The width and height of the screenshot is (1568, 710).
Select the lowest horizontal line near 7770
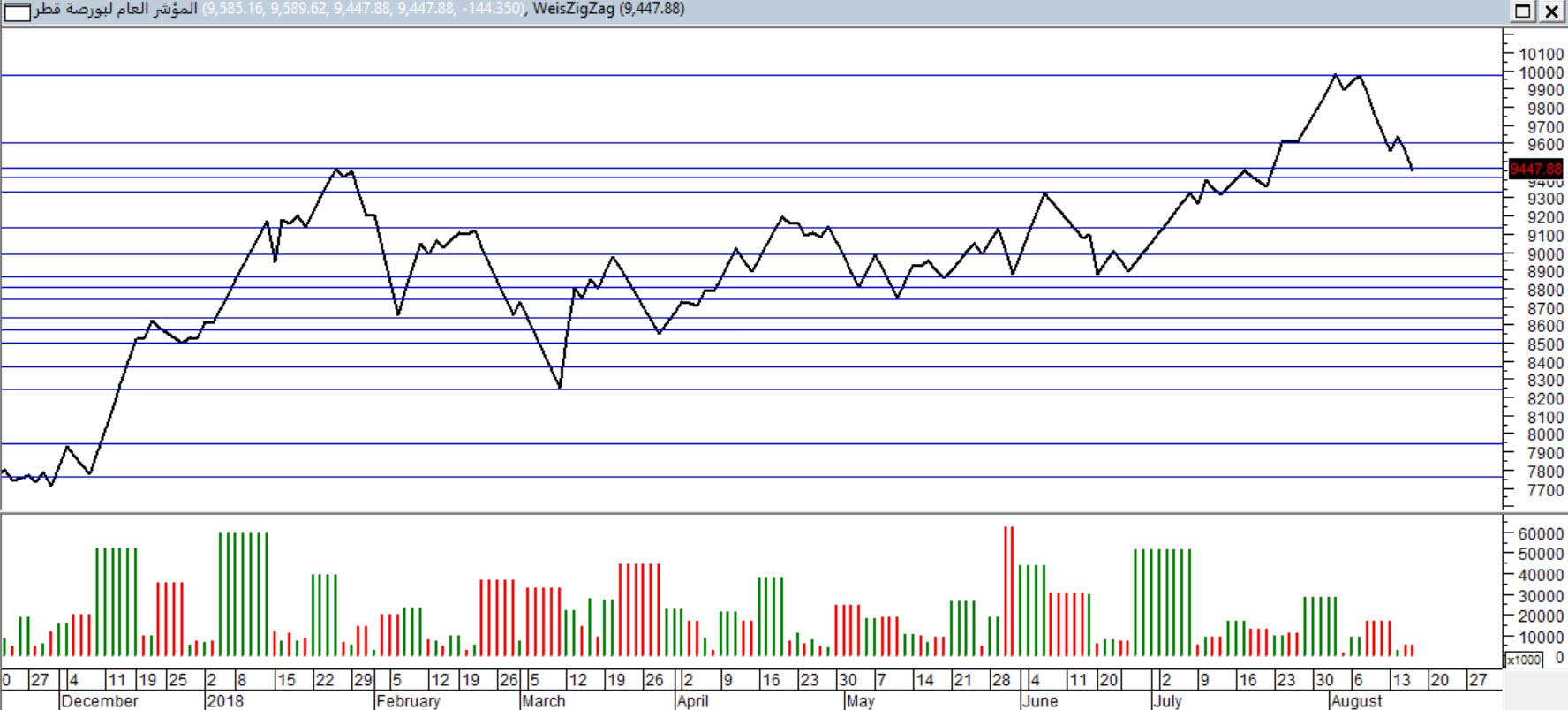(x=750, y=477)
